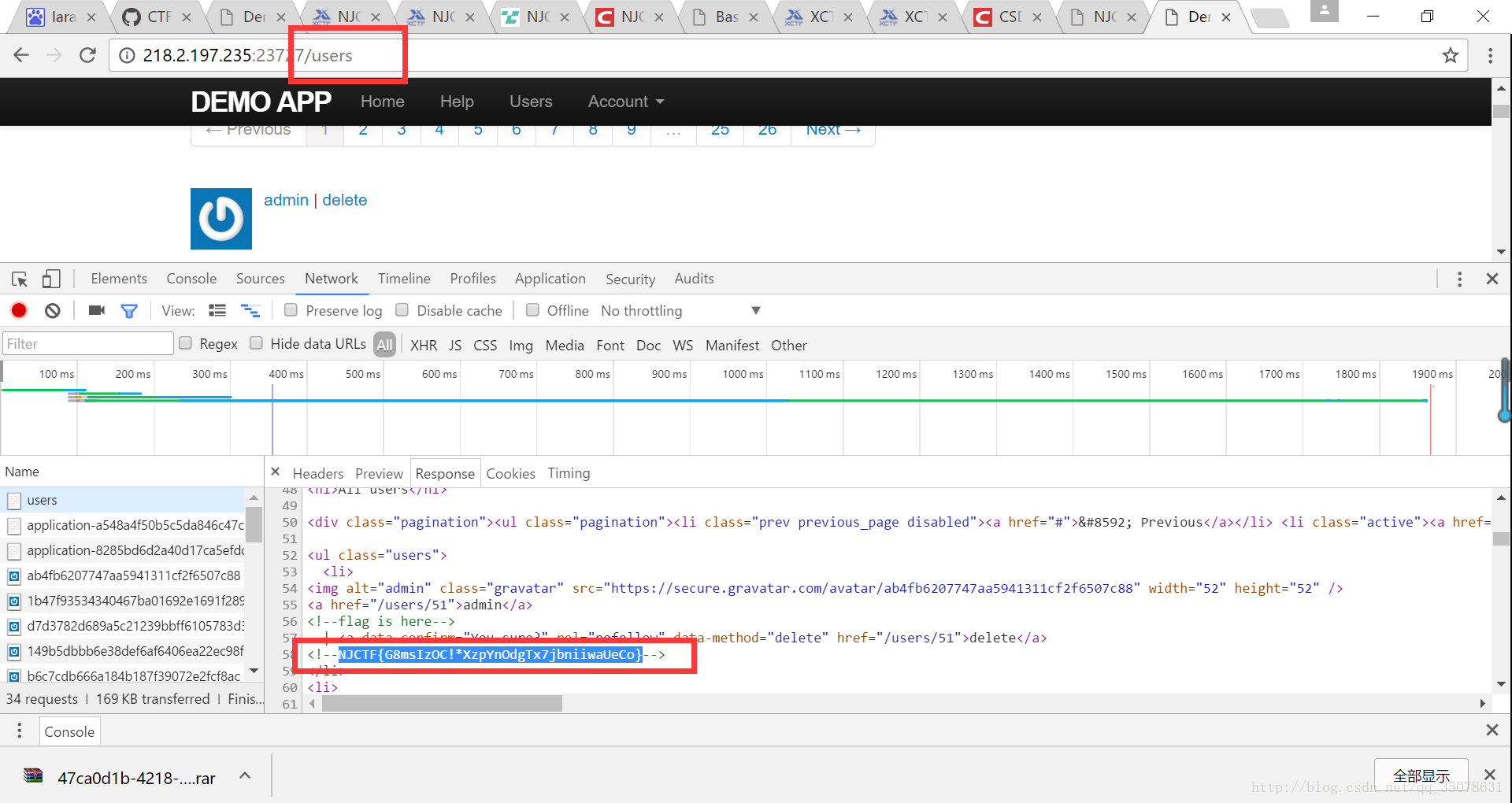Select the All filter type
Viewport: 1512px width, 803px height.
tap(384, 345)
